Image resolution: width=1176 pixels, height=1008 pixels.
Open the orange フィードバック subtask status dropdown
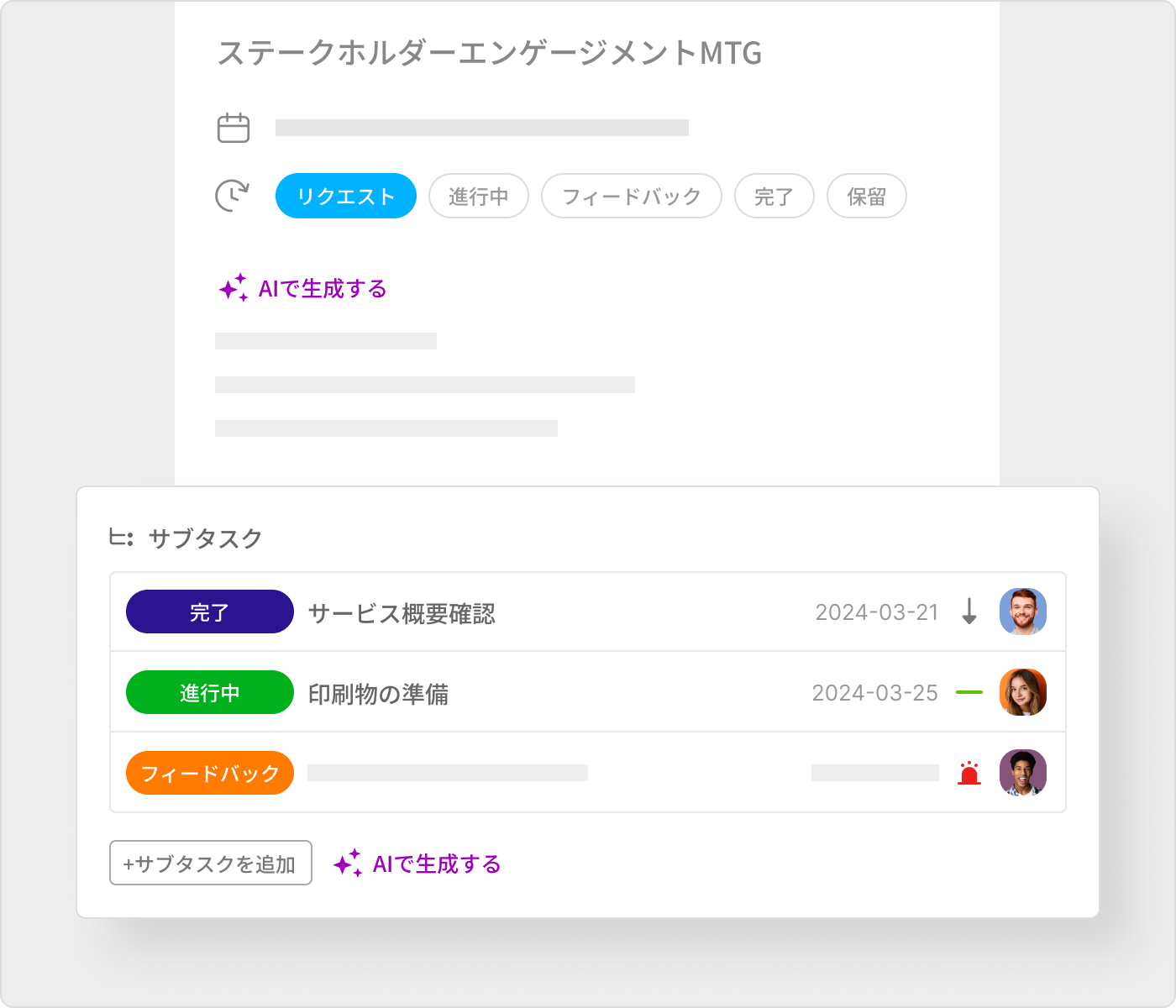[210, 773]
